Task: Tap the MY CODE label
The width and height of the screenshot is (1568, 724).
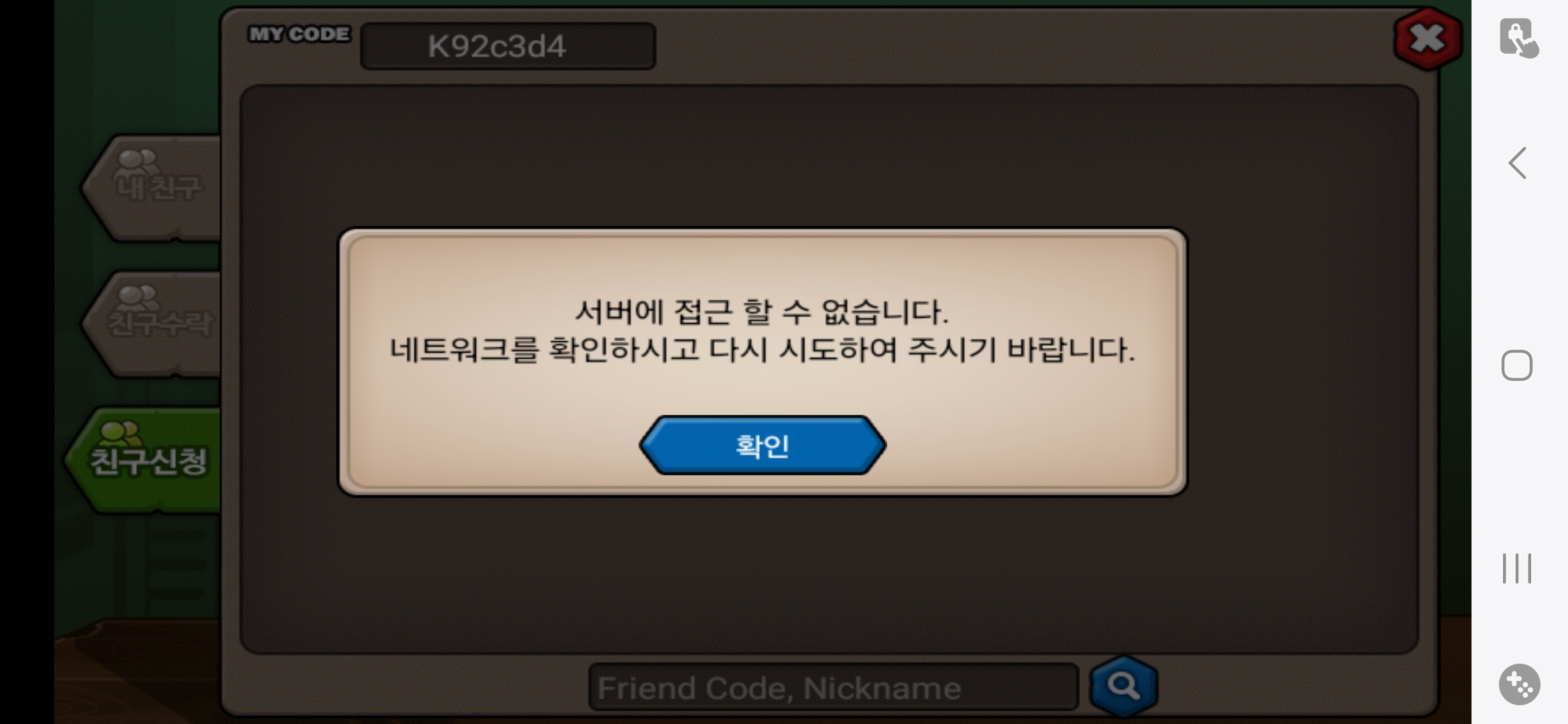Action: (x=300, y=34)
